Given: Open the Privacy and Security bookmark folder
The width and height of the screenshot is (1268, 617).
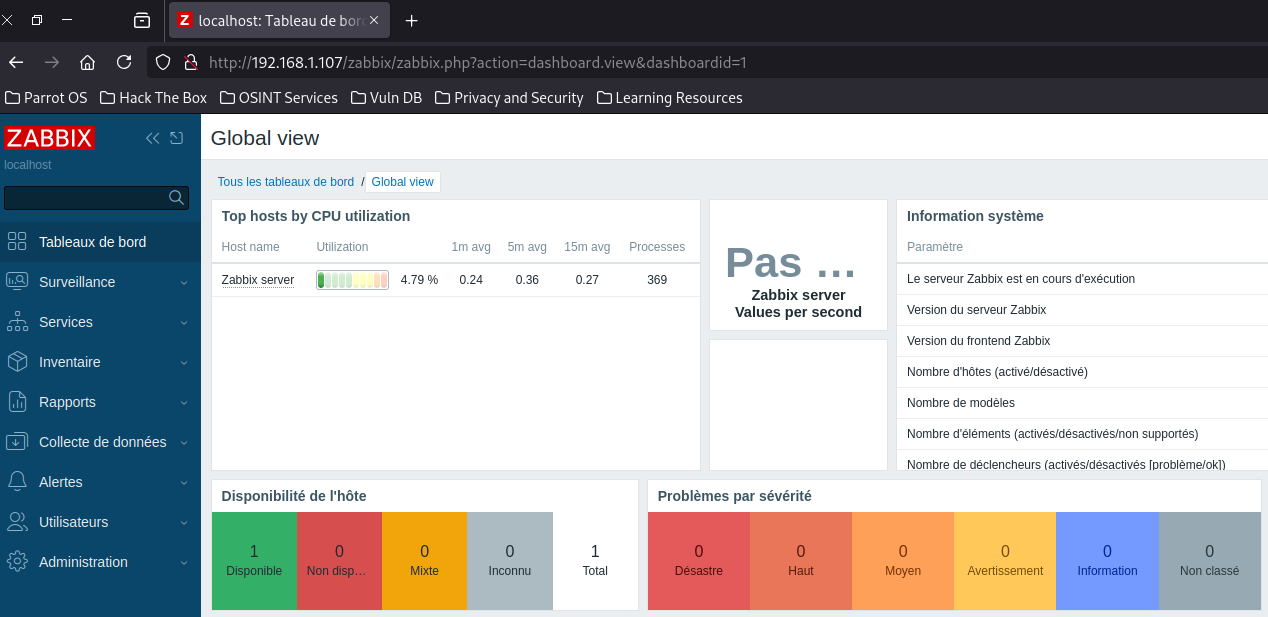Looking at the screenshot, I should (x=509, y=97).
